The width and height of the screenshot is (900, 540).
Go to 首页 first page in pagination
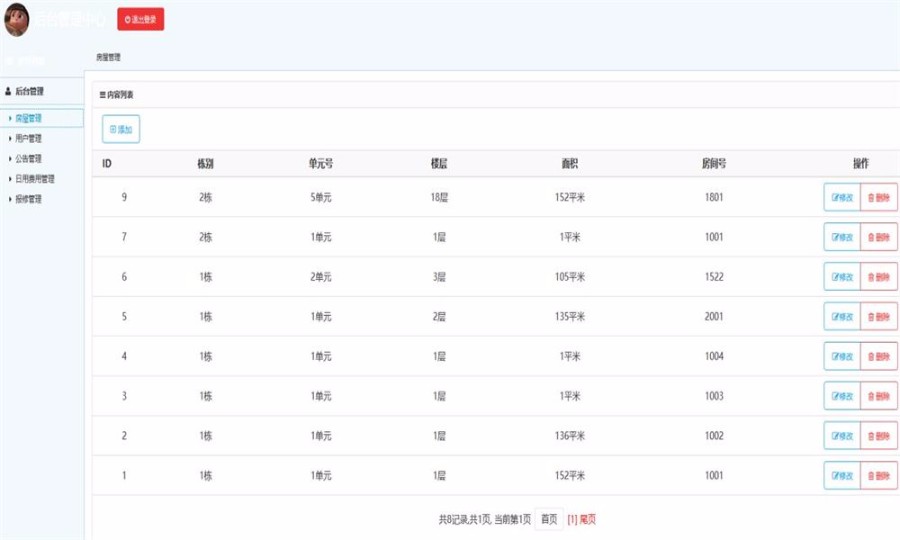click(549, 519)
